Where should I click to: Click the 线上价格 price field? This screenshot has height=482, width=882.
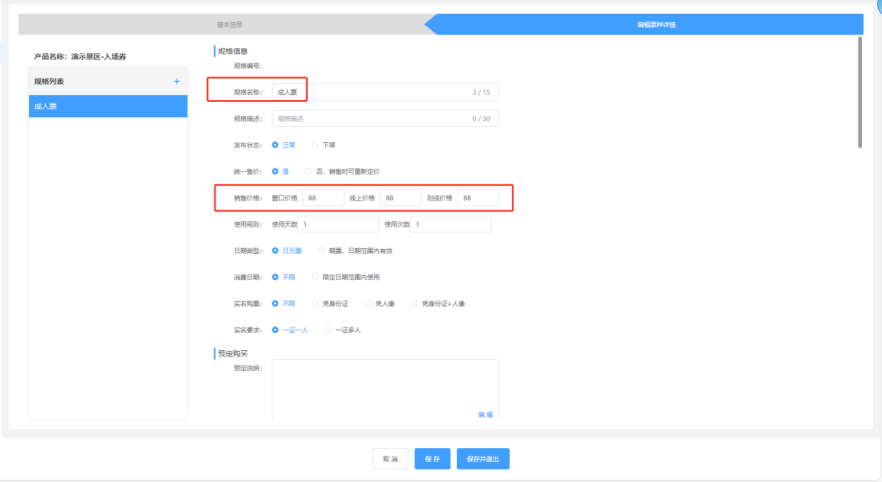coord(400,198)
